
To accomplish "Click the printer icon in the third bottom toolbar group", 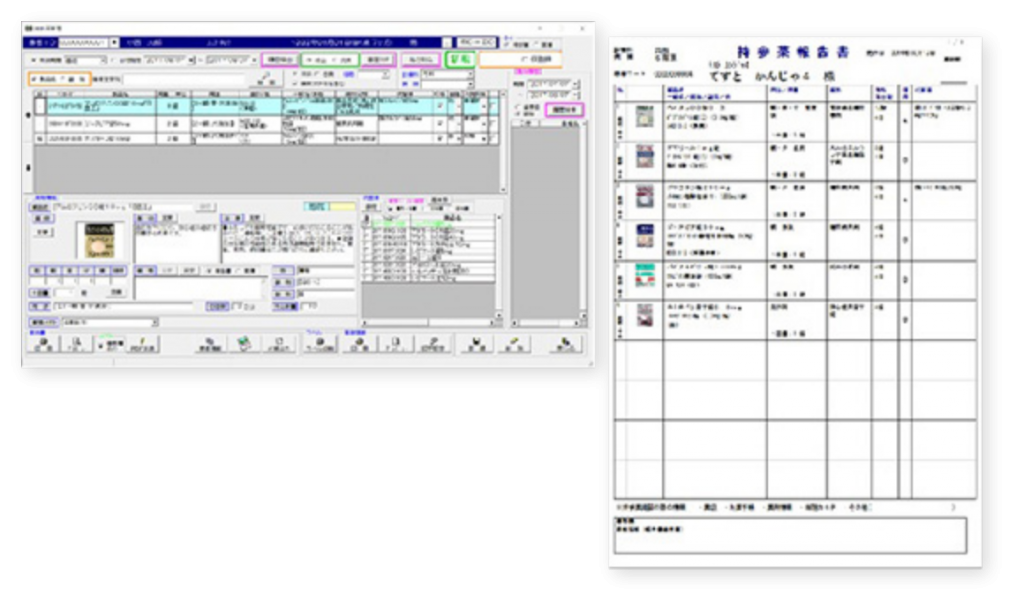I will click(x=360, y=344).
